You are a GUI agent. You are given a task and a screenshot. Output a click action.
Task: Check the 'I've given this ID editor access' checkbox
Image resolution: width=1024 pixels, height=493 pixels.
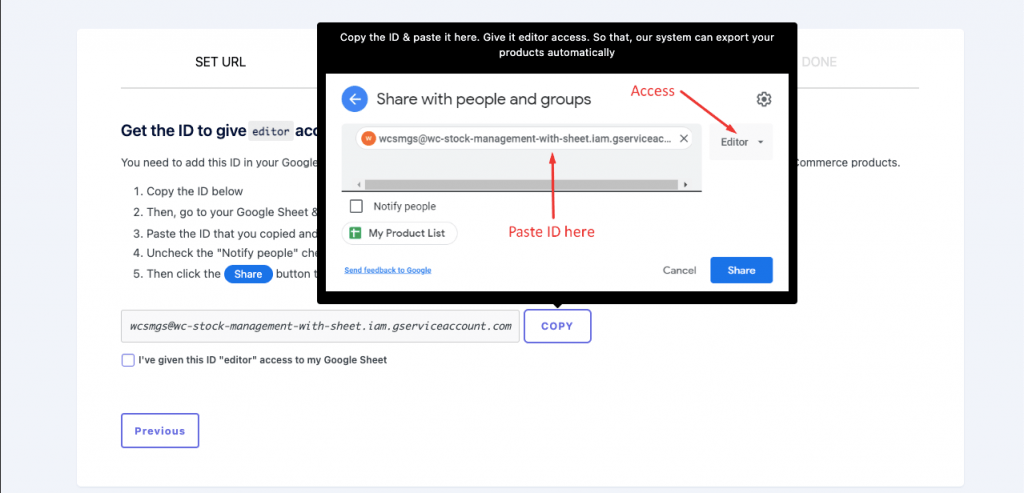pyautogui.click(x=128, y=360)
